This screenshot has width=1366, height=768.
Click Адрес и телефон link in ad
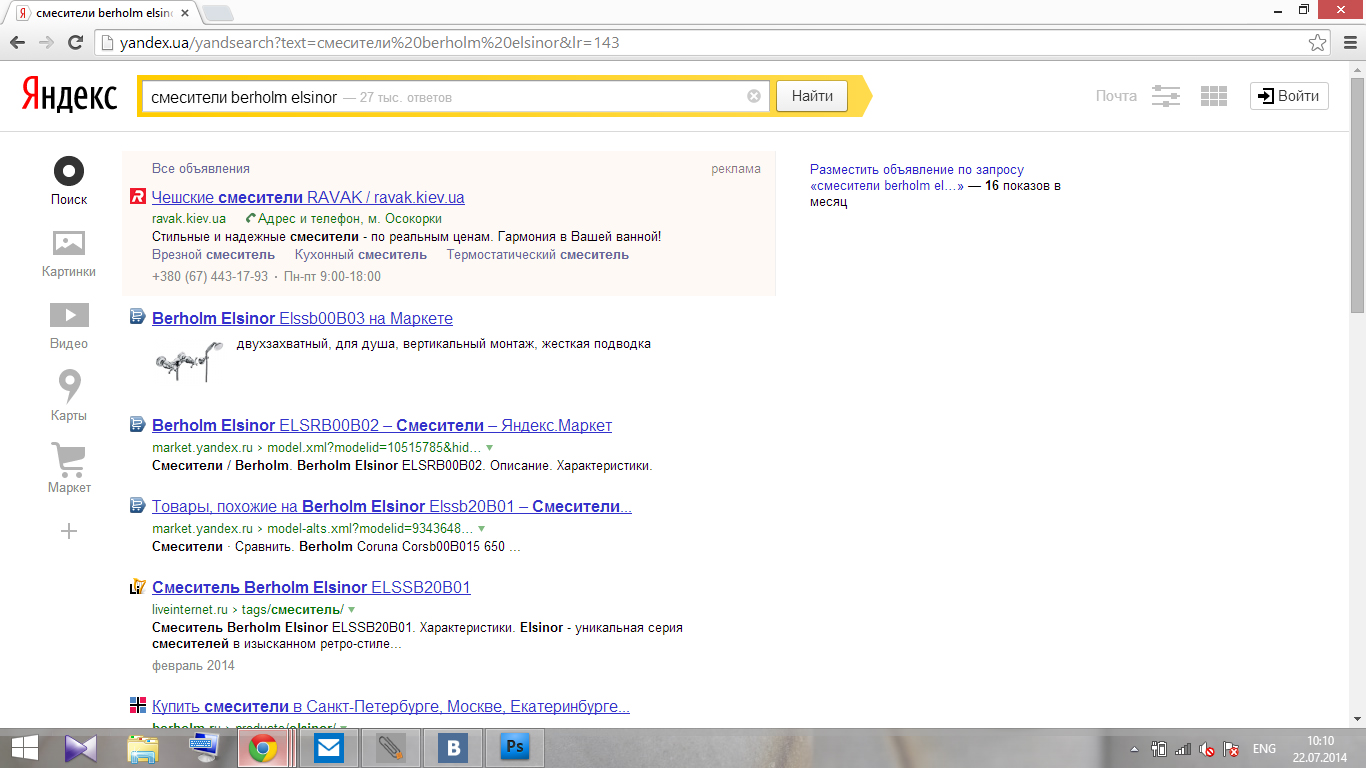click(350, 218)
